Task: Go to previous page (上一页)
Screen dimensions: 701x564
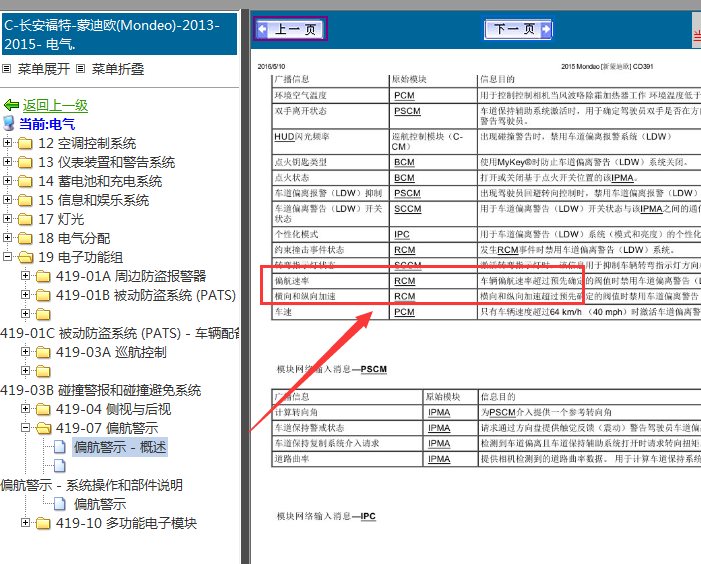Action: click(x=291, y=29)
